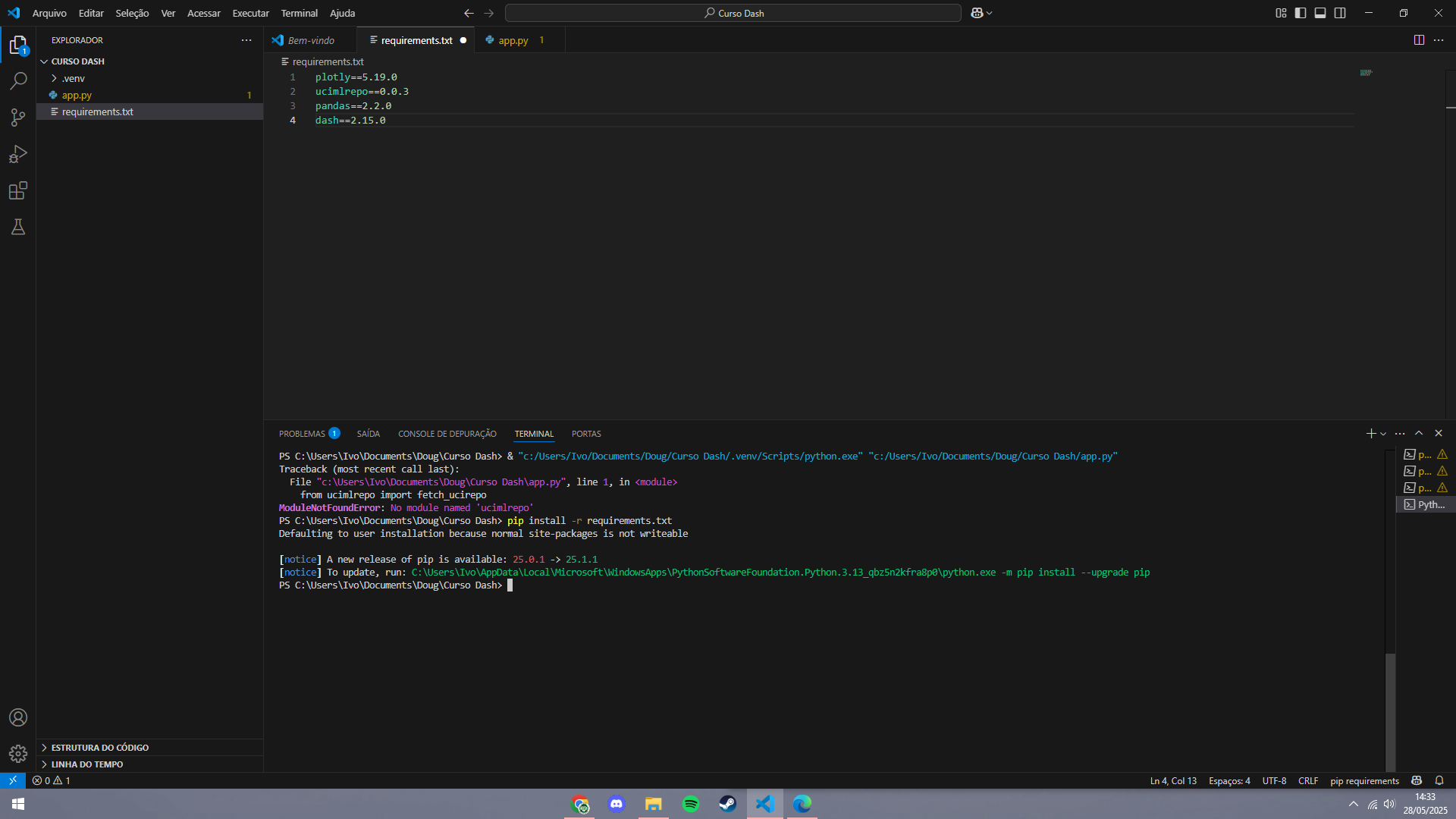The image size is (1456, 819).
Task: Open Spotify from the taskbar
Action: (x=691, y=804)
